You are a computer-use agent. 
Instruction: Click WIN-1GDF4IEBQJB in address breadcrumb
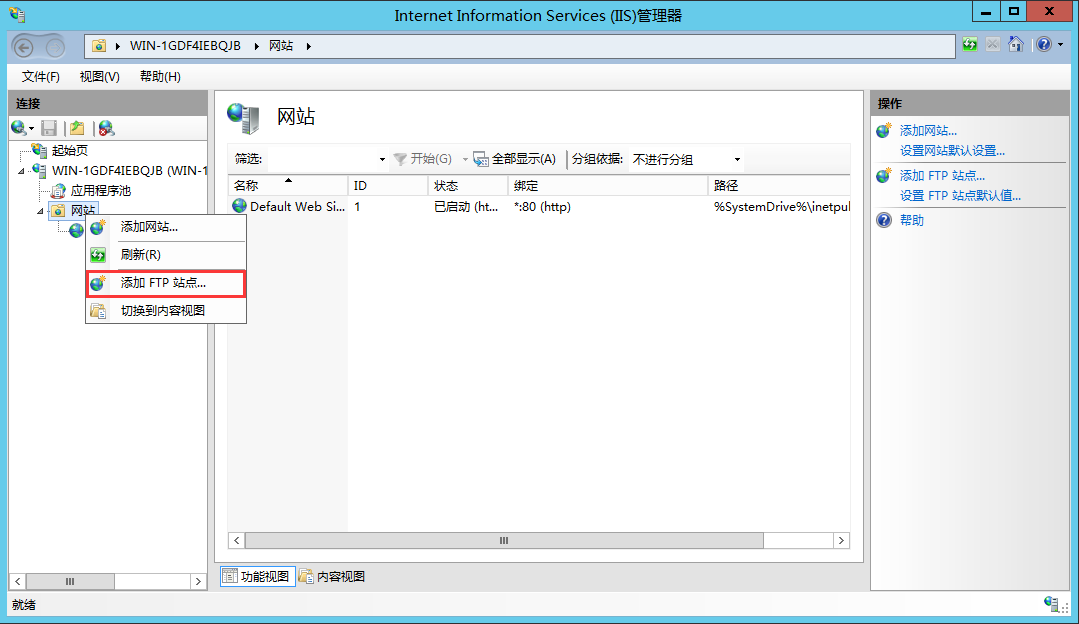(x=185, y=46)
